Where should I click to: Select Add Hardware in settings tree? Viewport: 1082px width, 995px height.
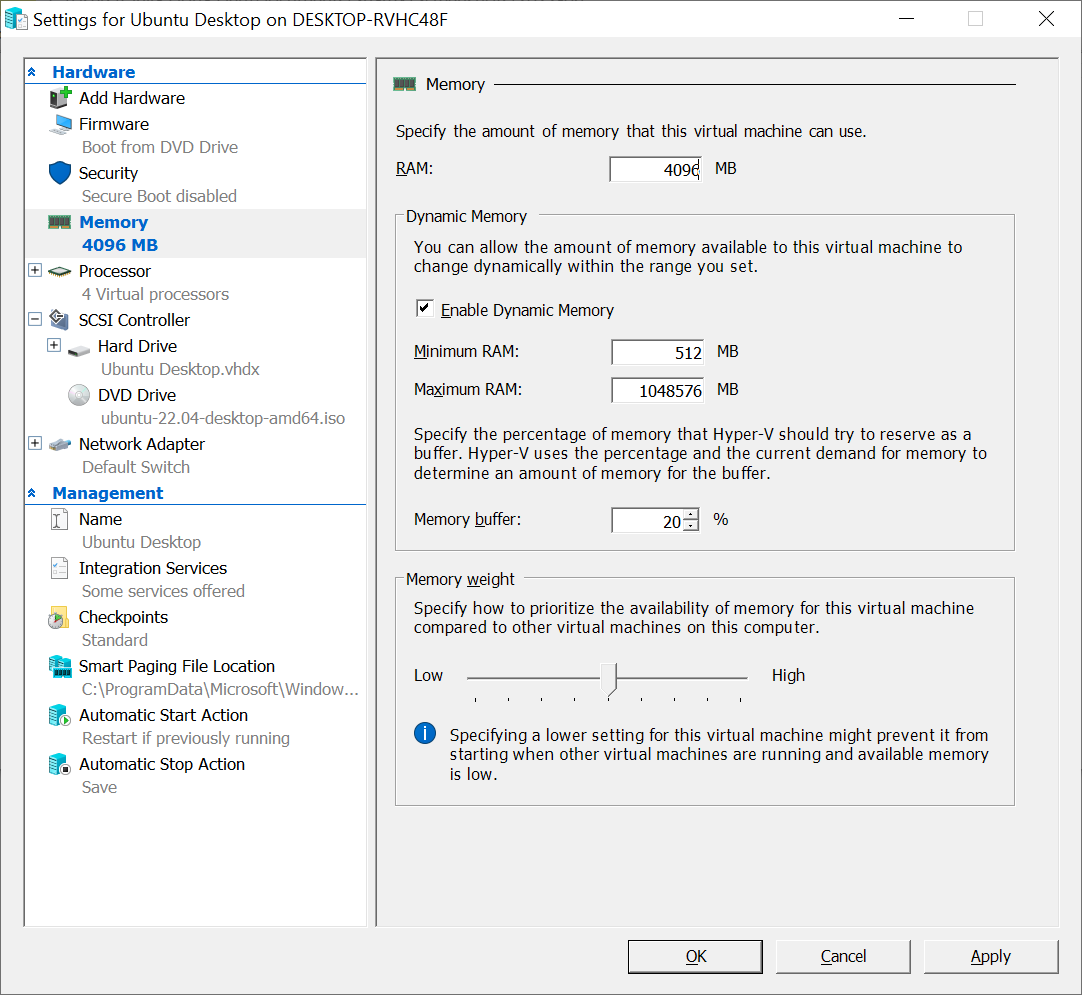[x=132, y=98]
